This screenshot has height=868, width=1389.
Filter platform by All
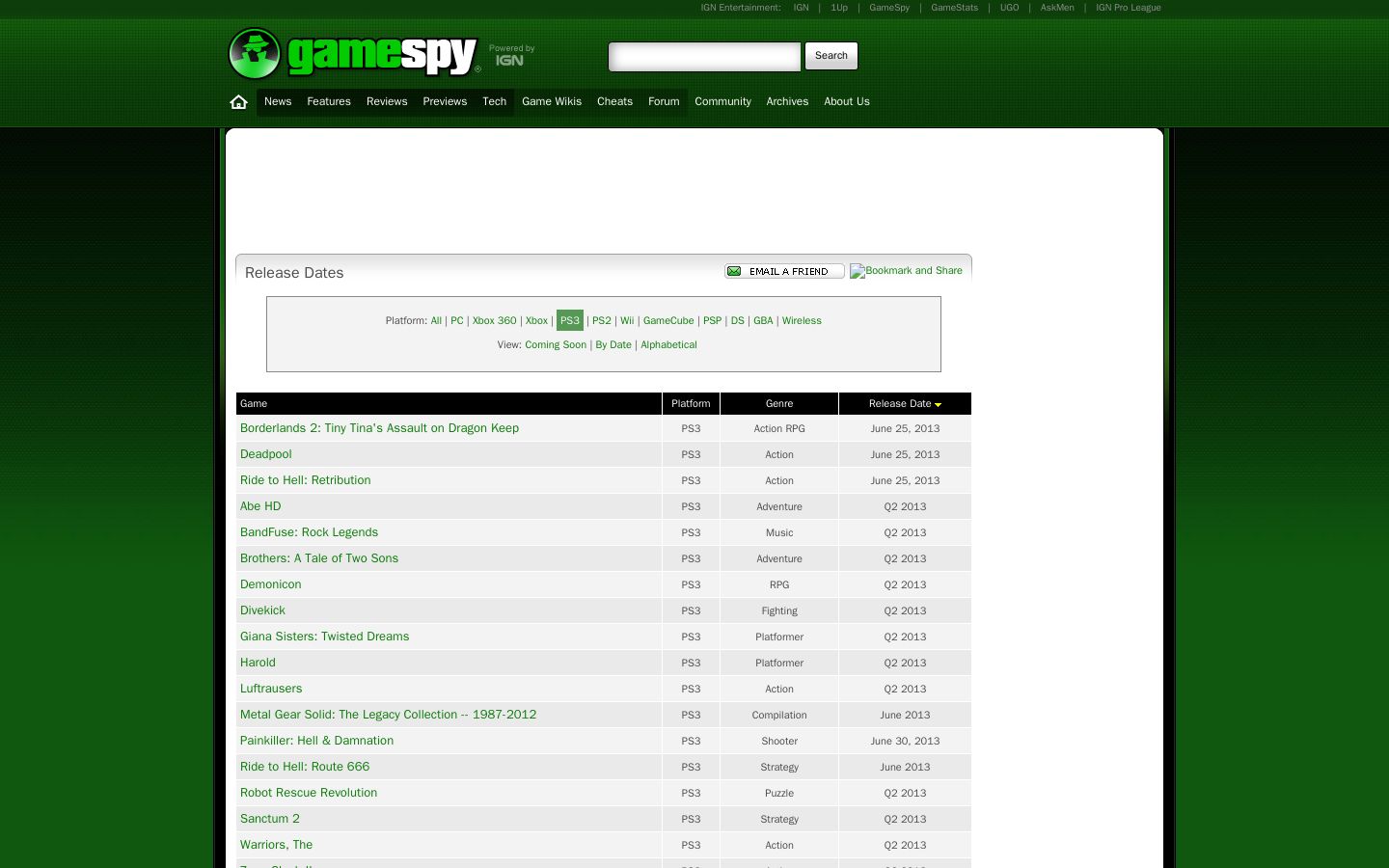[x=436, y=321]
